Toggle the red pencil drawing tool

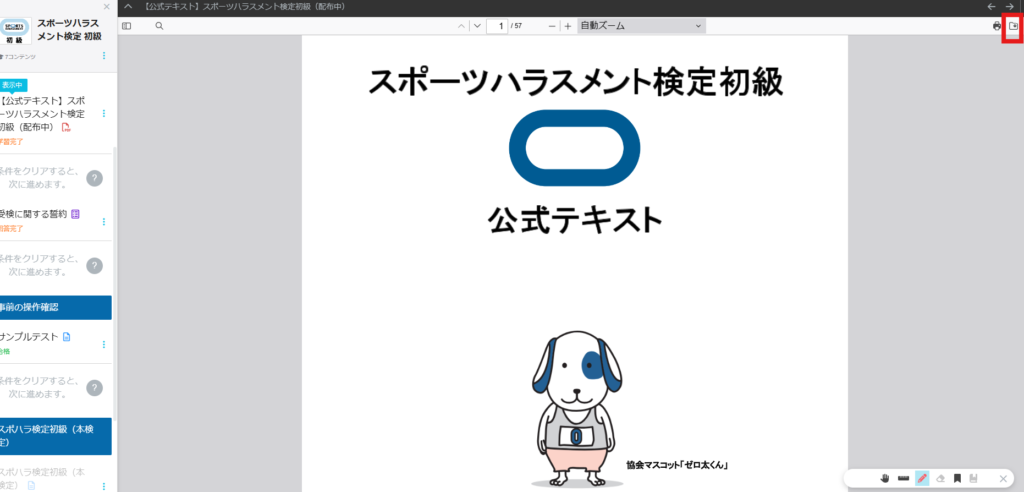pos(921,479)
